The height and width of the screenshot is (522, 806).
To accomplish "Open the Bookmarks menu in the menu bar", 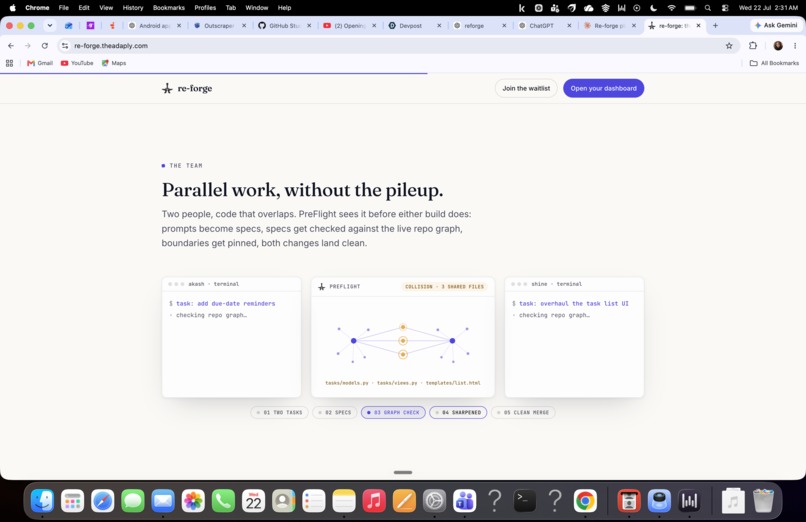I will tap(169, 8).
